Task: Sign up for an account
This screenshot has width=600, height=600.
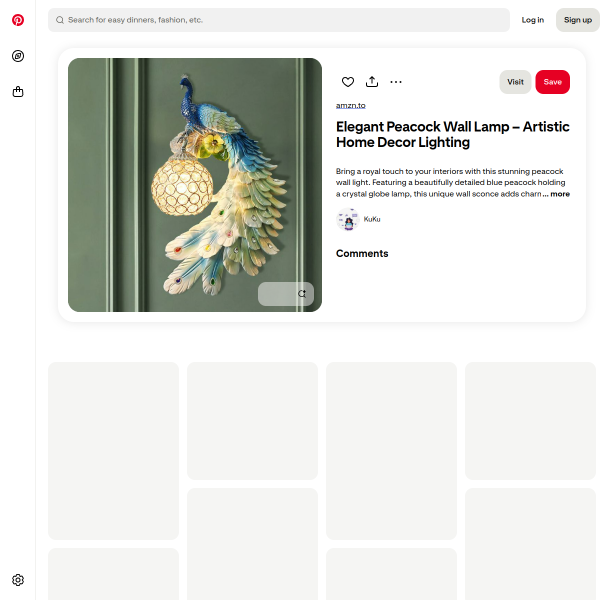Action: pos(578,20)
